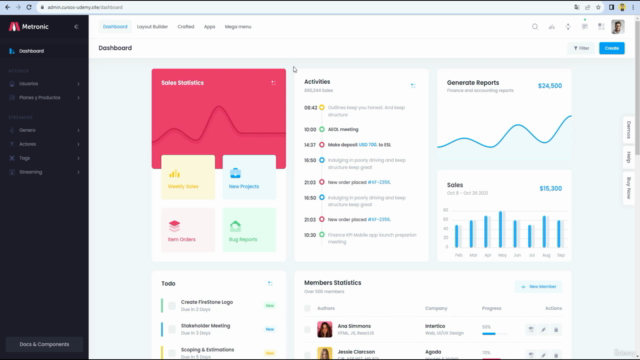Open the Mega menu
Viewport: 640px width, 360px height.
[x=238, y=27]
